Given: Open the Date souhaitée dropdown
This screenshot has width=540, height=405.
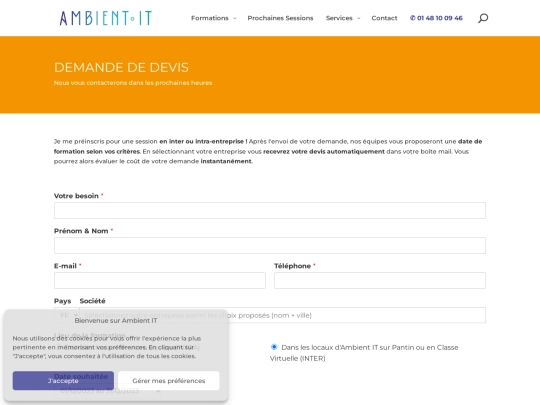Looking at the screenshot, I should [x=108, y=391].
